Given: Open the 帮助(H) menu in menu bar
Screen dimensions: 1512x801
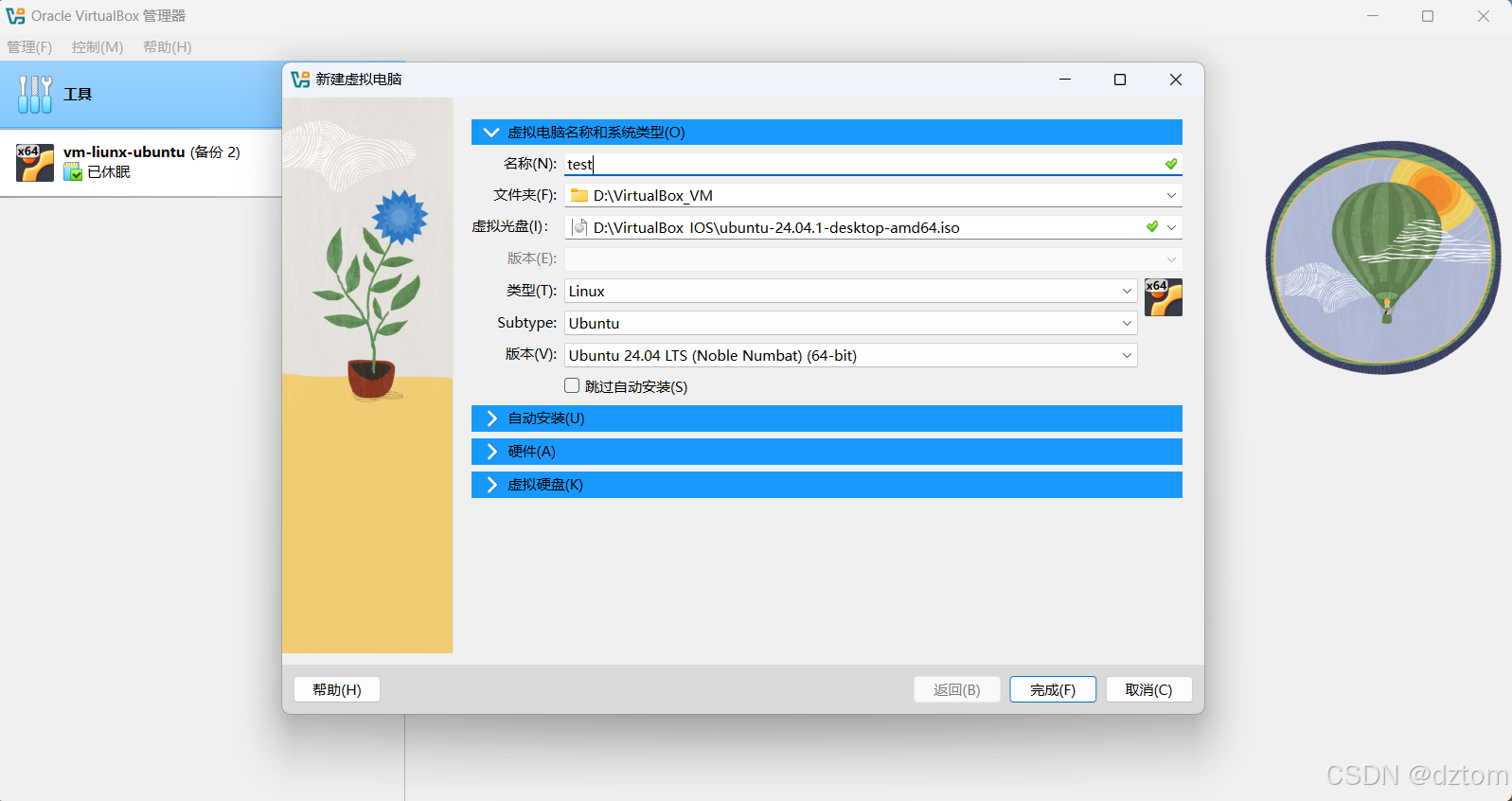Looking at the screenshot, I should coord(168,47).
